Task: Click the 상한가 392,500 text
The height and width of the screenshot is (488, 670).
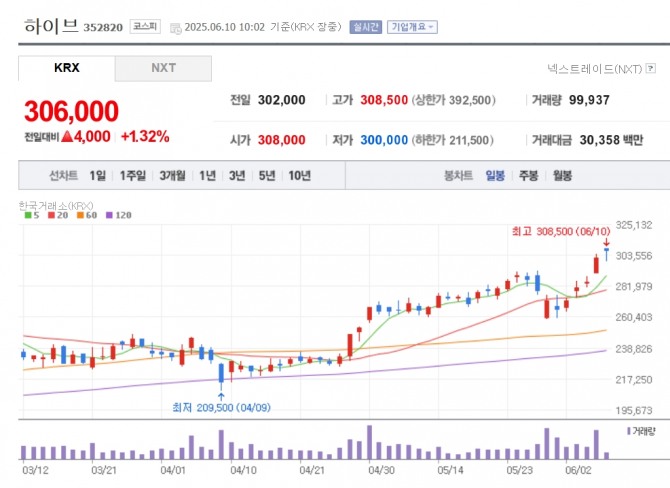Action: point(454,100)
